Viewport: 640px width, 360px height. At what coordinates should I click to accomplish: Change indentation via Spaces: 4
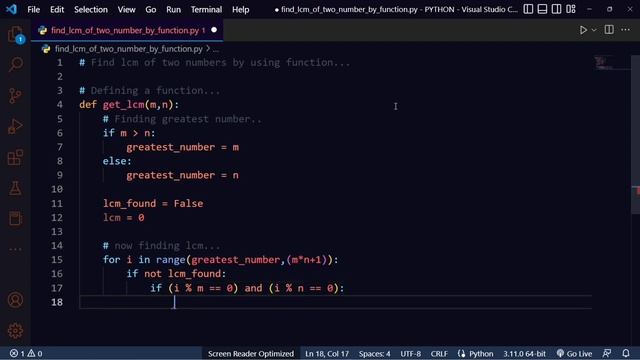coord(374,353)
